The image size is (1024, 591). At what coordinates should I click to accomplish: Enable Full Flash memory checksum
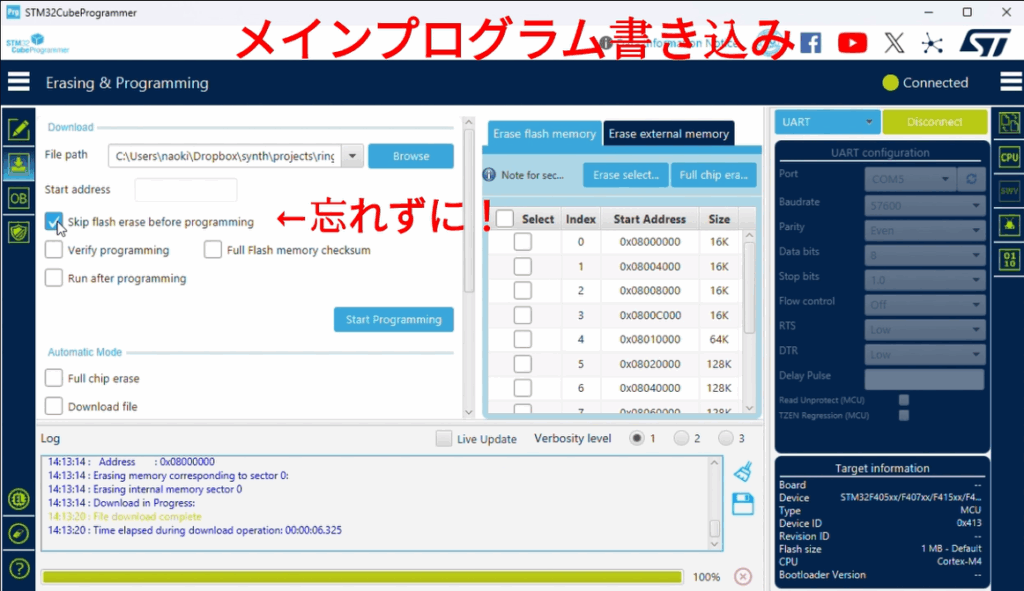(x=213, y=250)
